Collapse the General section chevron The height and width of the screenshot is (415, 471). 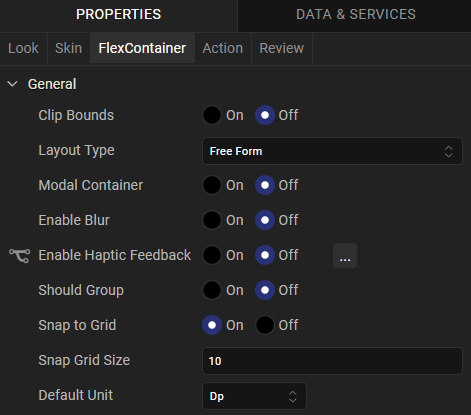[x=12, y=84]
